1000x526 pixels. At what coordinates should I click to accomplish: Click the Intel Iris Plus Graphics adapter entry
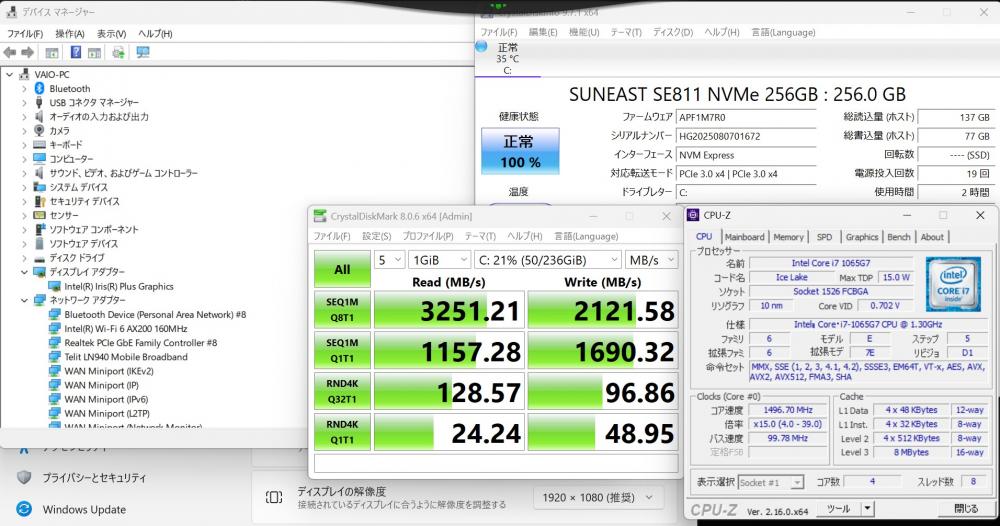click(x=118, y=286)
